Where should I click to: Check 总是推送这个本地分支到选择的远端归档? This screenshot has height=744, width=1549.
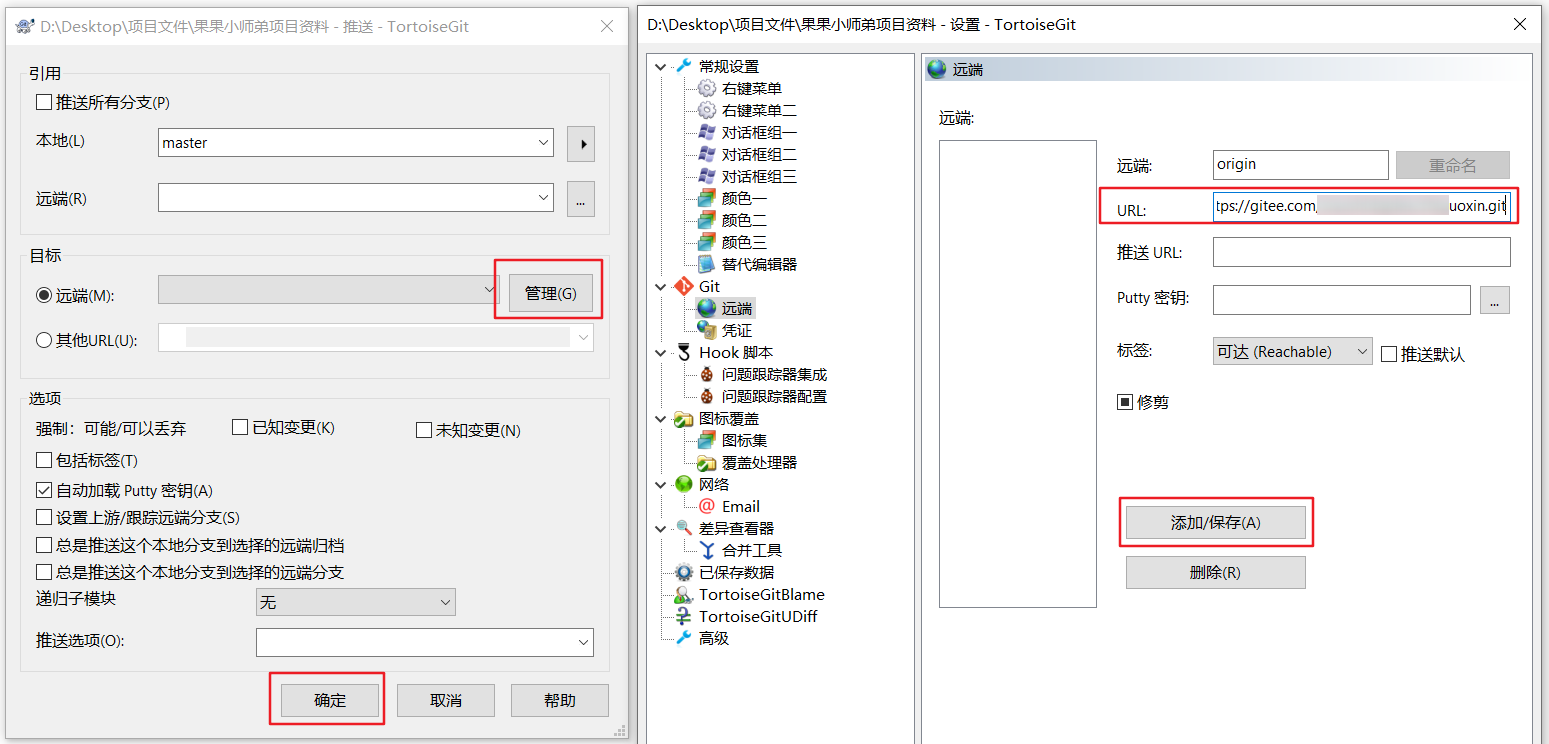pos(44,545)
